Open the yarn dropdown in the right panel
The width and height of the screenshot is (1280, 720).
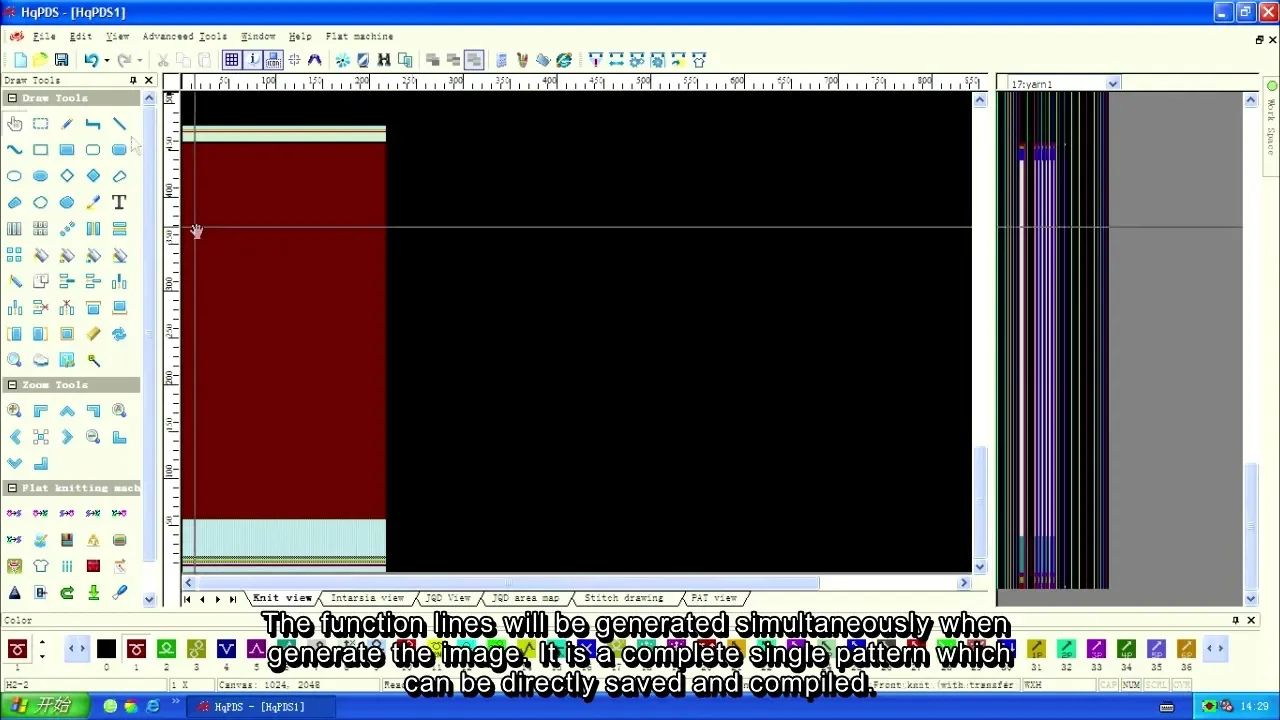(1112, 84)
